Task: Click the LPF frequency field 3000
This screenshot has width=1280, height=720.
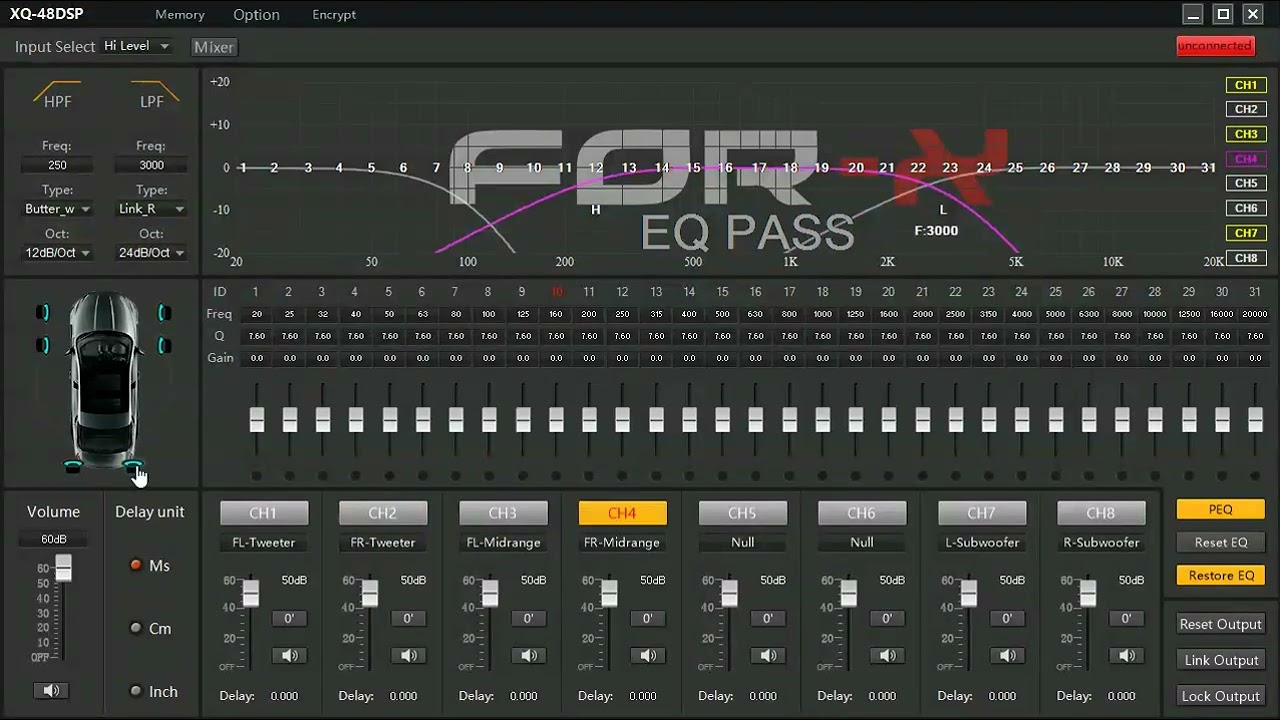Action: (x=151, y=165)
